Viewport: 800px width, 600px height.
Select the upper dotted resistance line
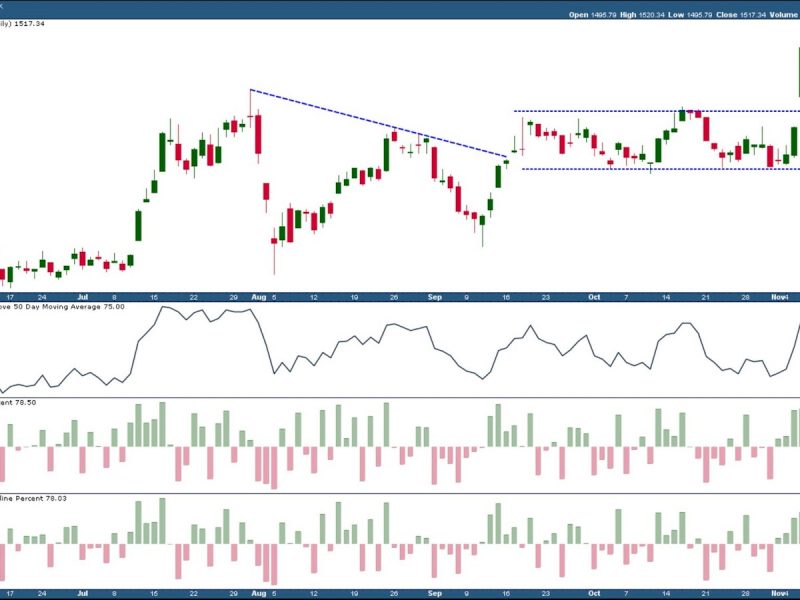657,111
